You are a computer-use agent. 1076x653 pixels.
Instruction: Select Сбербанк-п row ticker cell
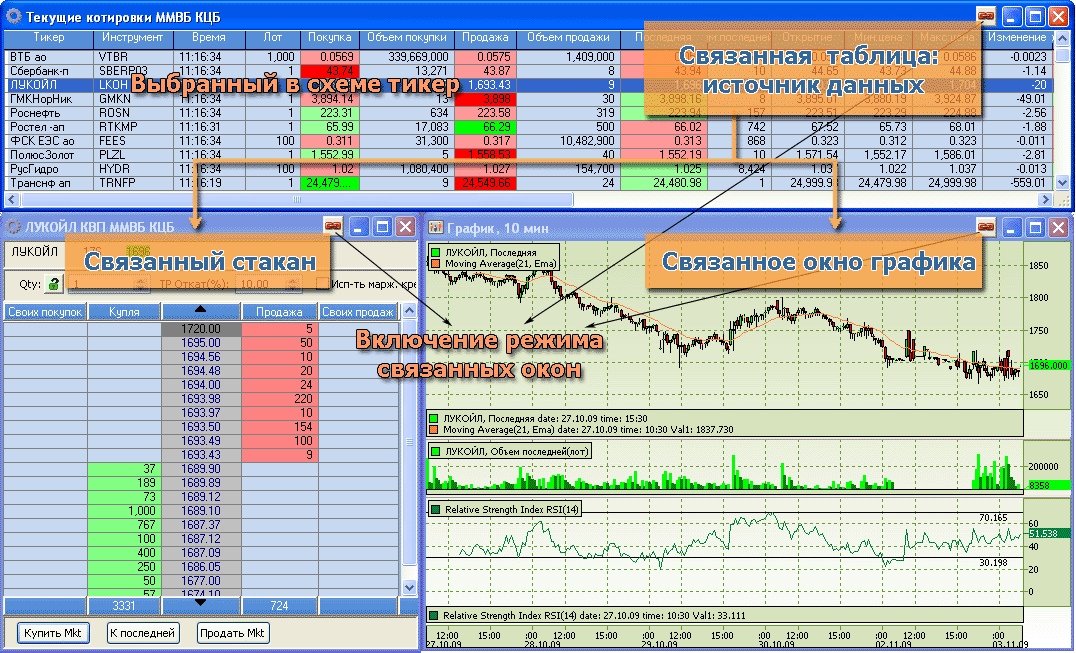(48, 71)
